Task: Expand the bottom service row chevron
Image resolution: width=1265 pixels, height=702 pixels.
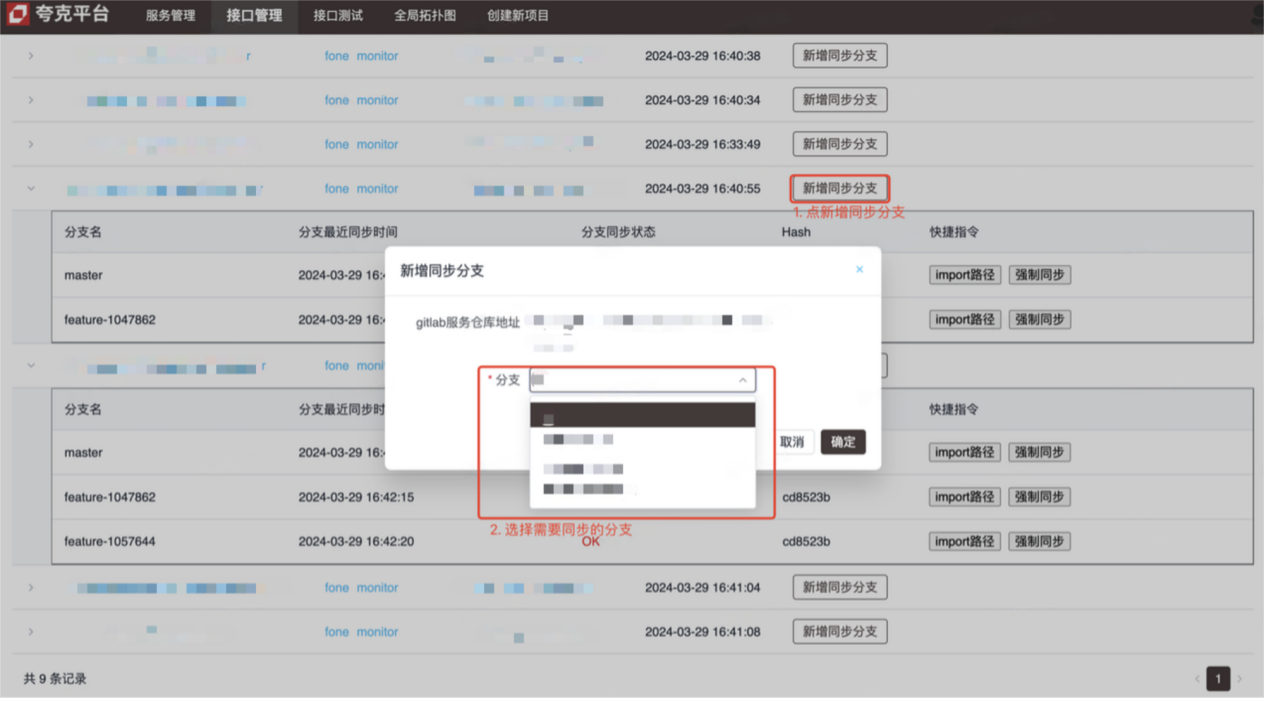Action: [30, 631]
